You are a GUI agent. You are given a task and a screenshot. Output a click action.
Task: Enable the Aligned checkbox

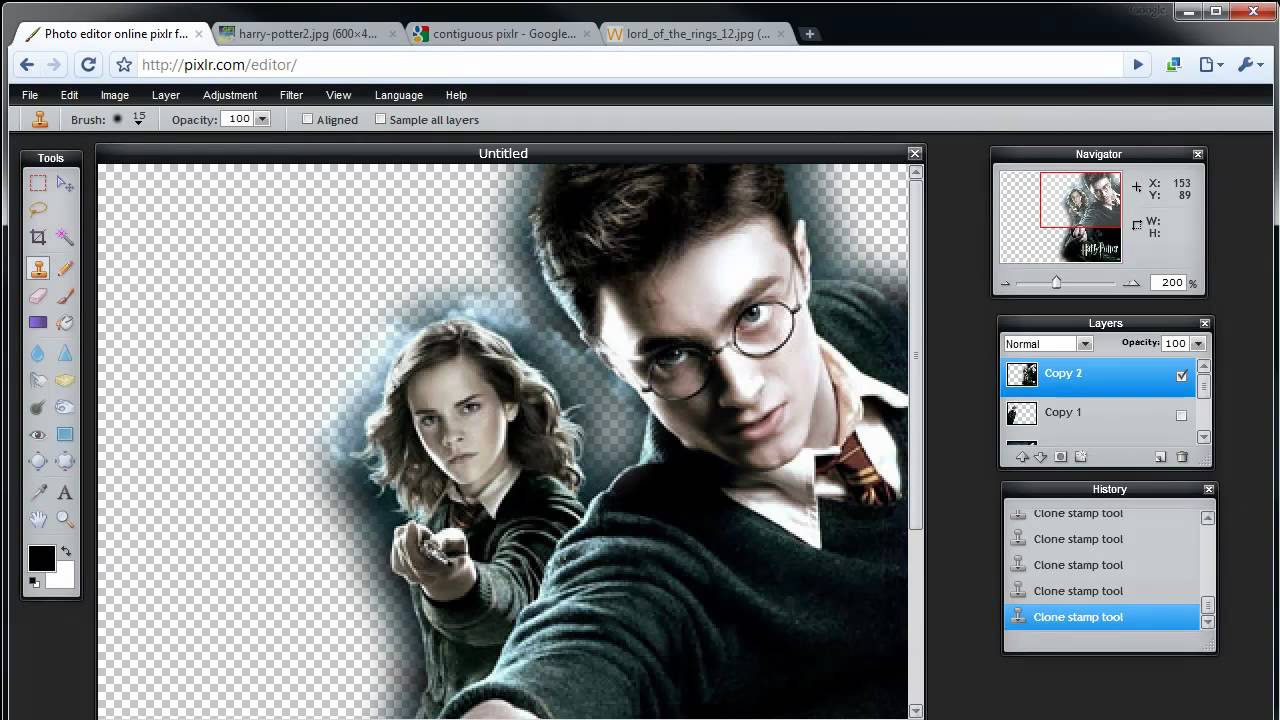(x=308, y=119)
